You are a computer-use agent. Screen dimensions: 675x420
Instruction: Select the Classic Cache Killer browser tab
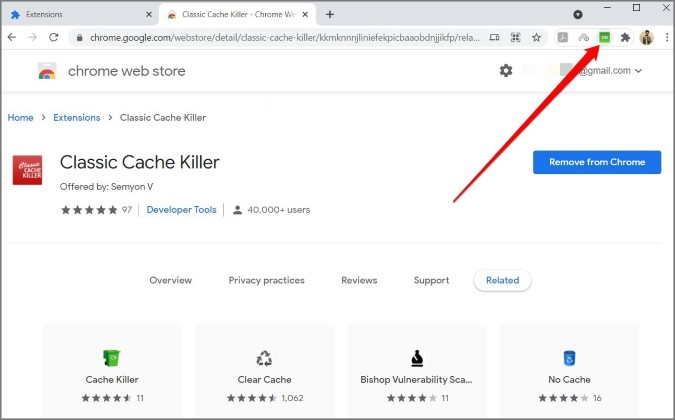click(x=237, y=14)
